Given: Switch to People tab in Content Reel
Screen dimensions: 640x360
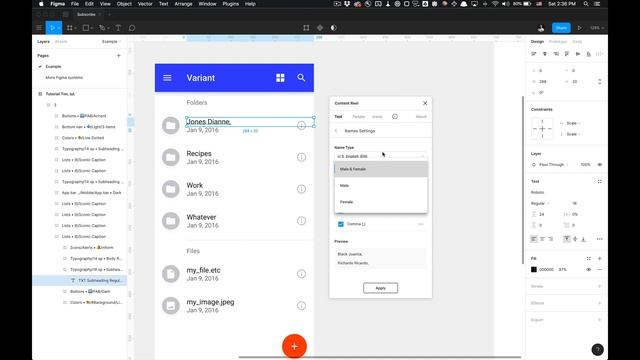Looking at the screenshot, I should pyautogui.click(x=358, y=117).
